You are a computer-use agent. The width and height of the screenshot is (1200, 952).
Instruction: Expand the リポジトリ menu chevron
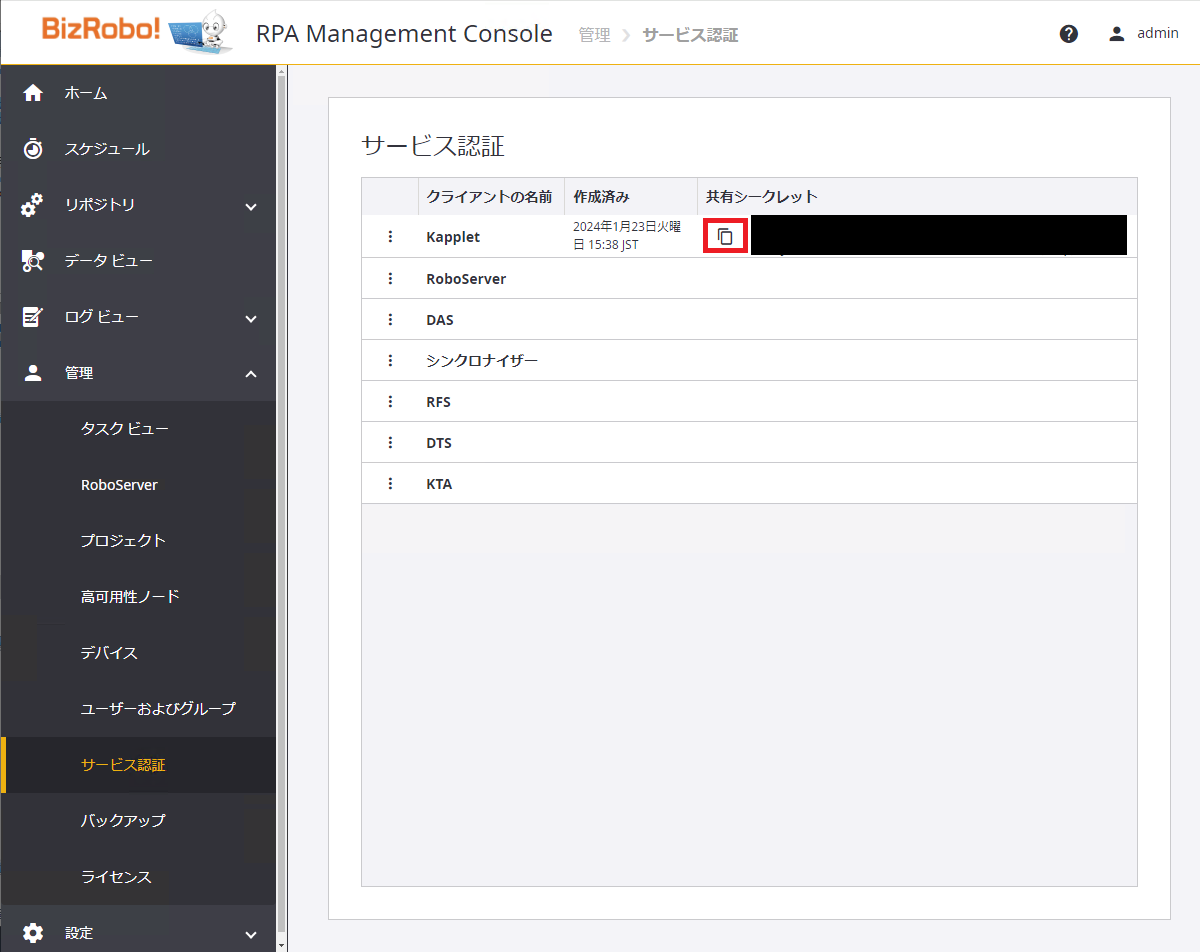click(251, 206)
